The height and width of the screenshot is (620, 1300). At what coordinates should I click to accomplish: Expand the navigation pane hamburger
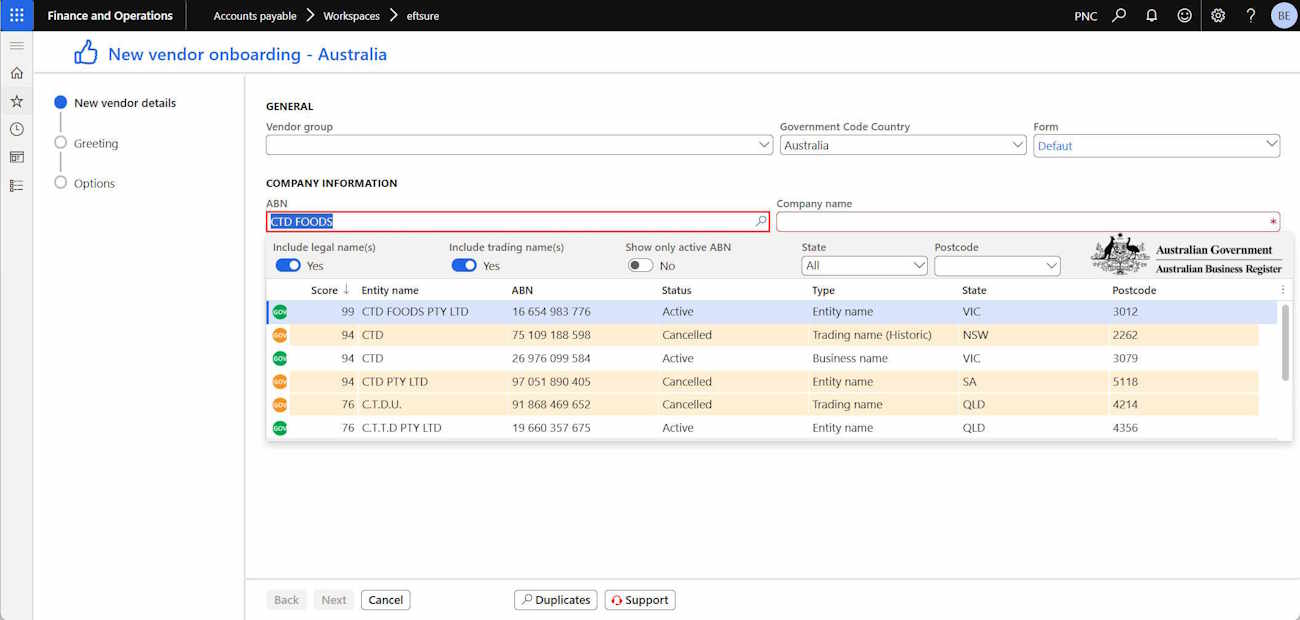(16, 46)
